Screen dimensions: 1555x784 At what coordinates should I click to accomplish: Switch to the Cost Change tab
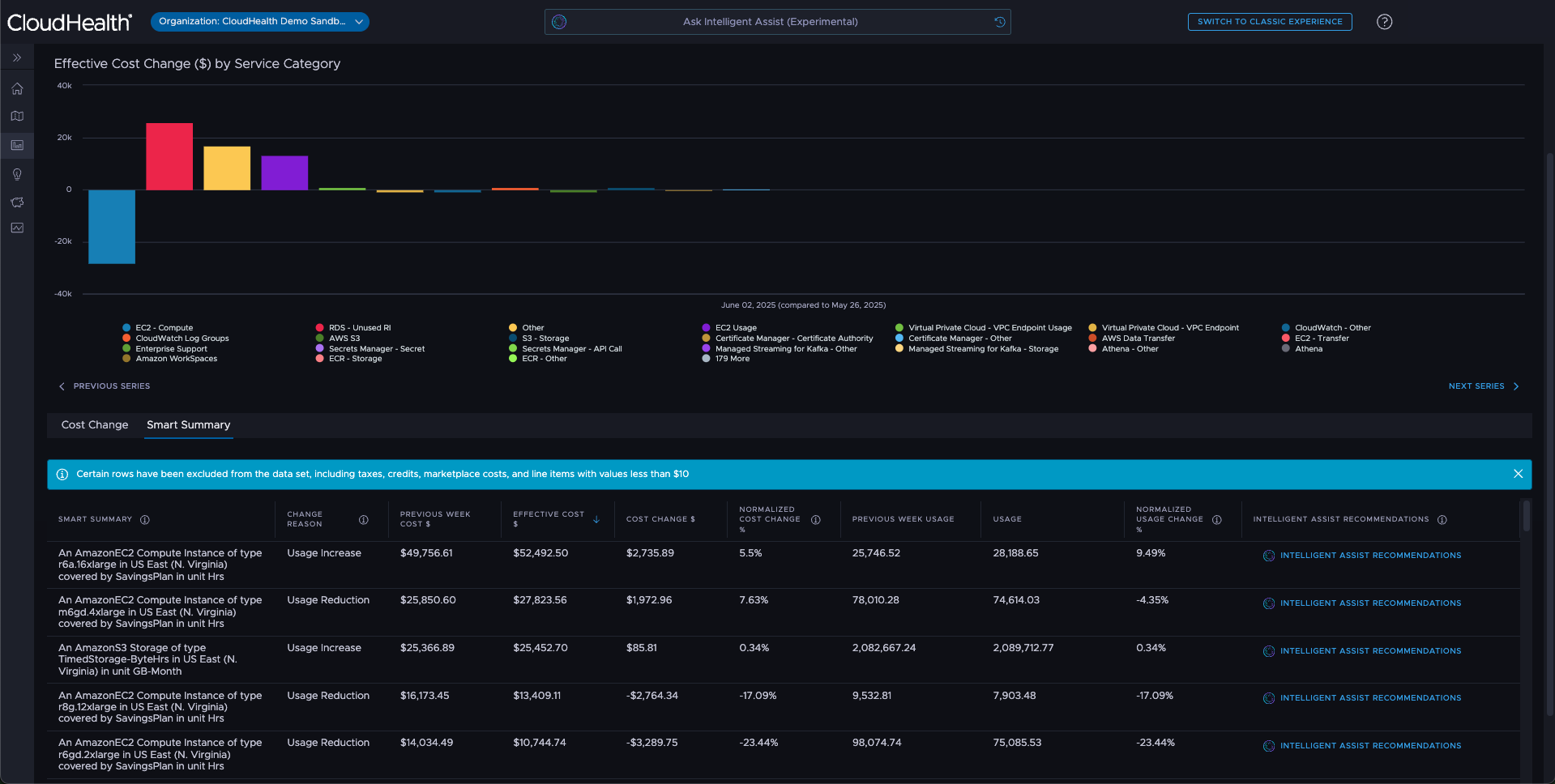click(x=95, y=425)
